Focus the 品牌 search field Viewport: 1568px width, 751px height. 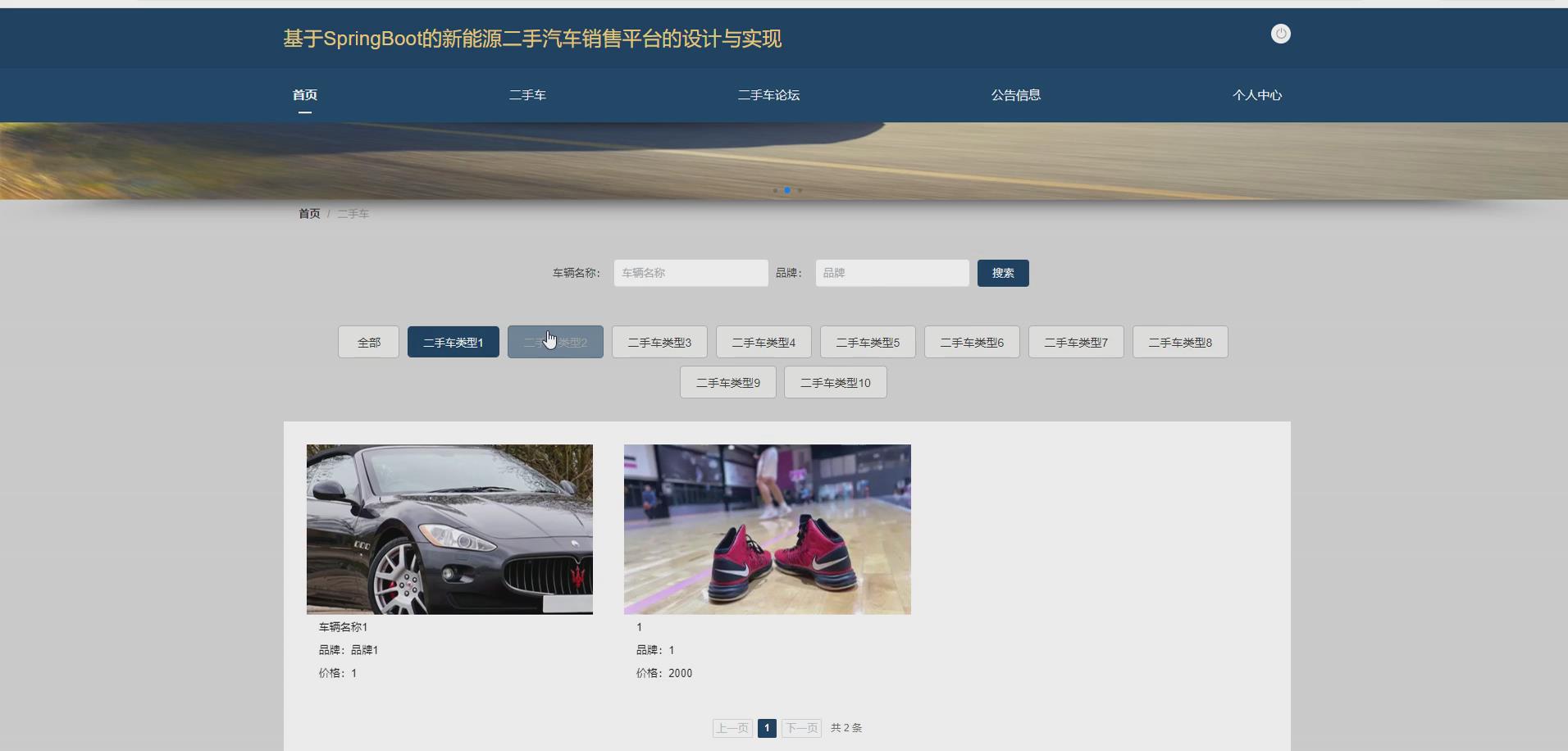[x=892, y=273]
